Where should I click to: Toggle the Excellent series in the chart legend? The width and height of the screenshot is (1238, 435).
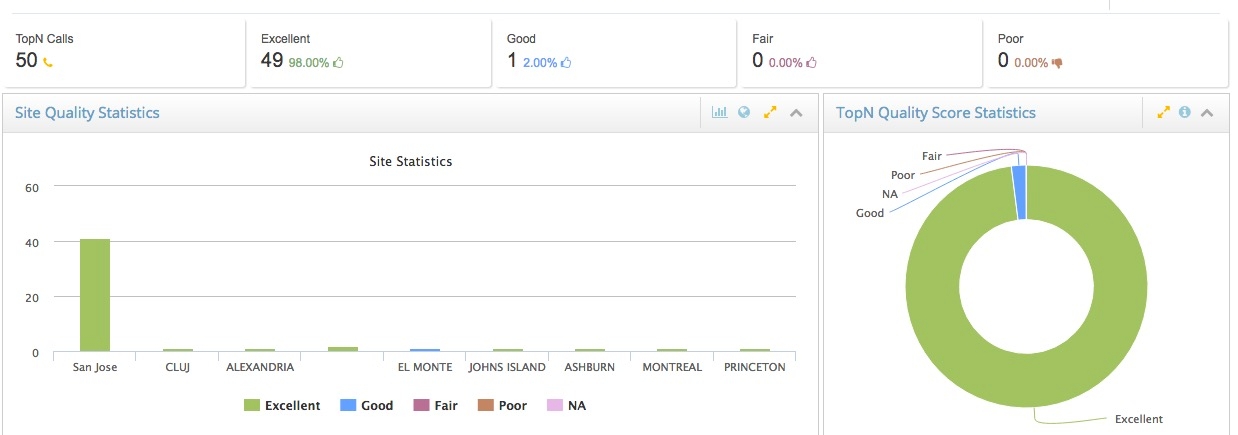coord(282,406)
